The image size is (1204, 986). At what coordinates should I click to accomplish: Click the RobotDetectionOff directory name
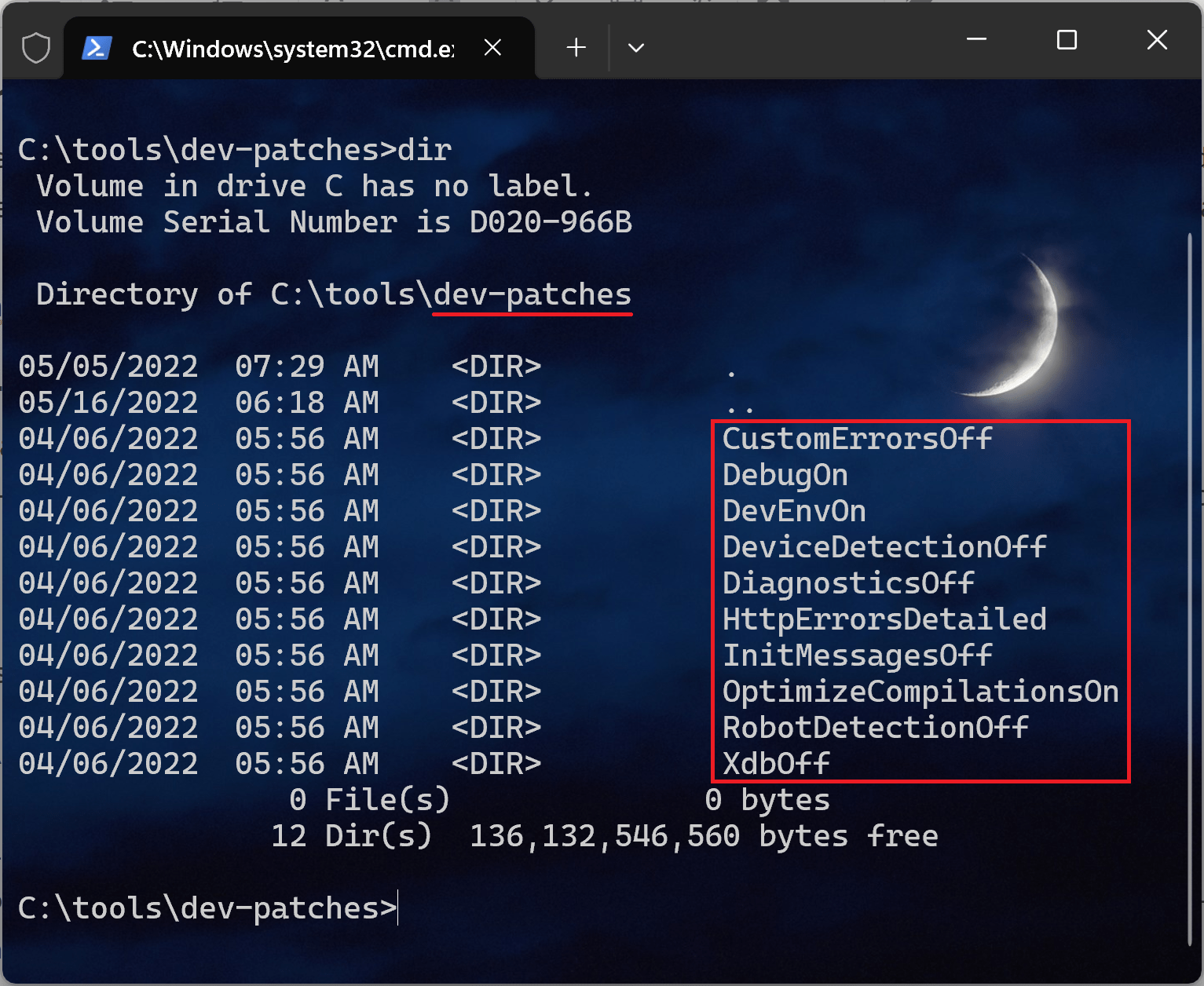pyautogui.click(x=876, y=728)
